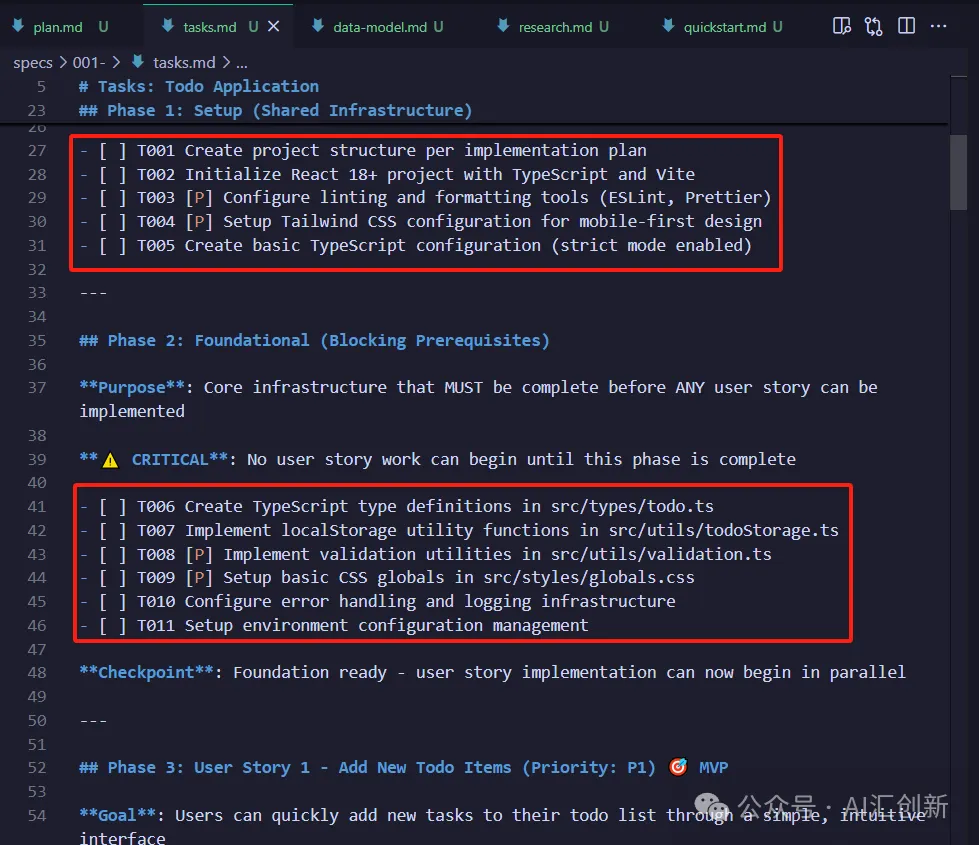Click the open changes compare icon
The width and height of the screenshot is (979, 845).
coord(874,27)
